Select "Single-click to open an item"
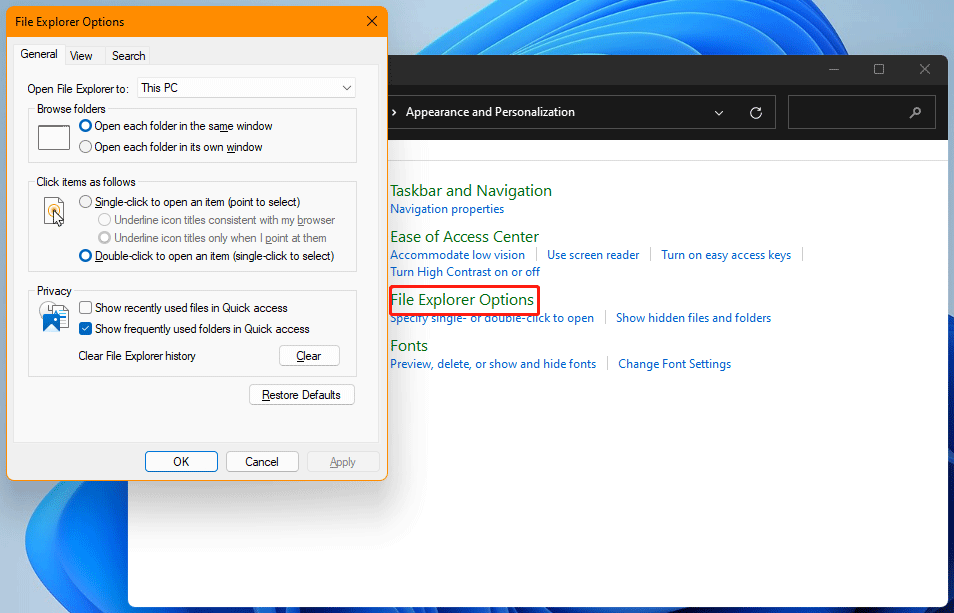Image resolution: width=954 pixels, height=613 pixels. tap(84, 201)
